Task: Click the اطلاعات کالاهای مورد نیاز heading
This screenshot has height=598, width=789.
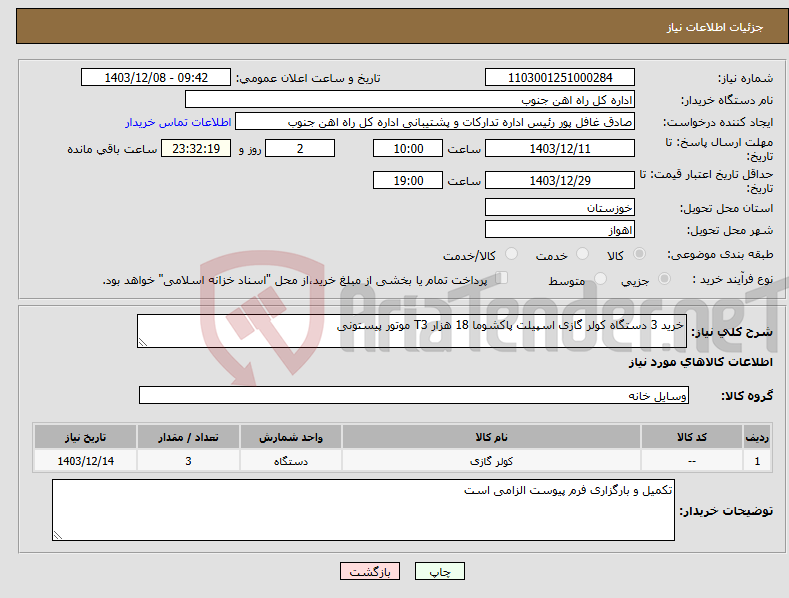Action: click(700, 362)
